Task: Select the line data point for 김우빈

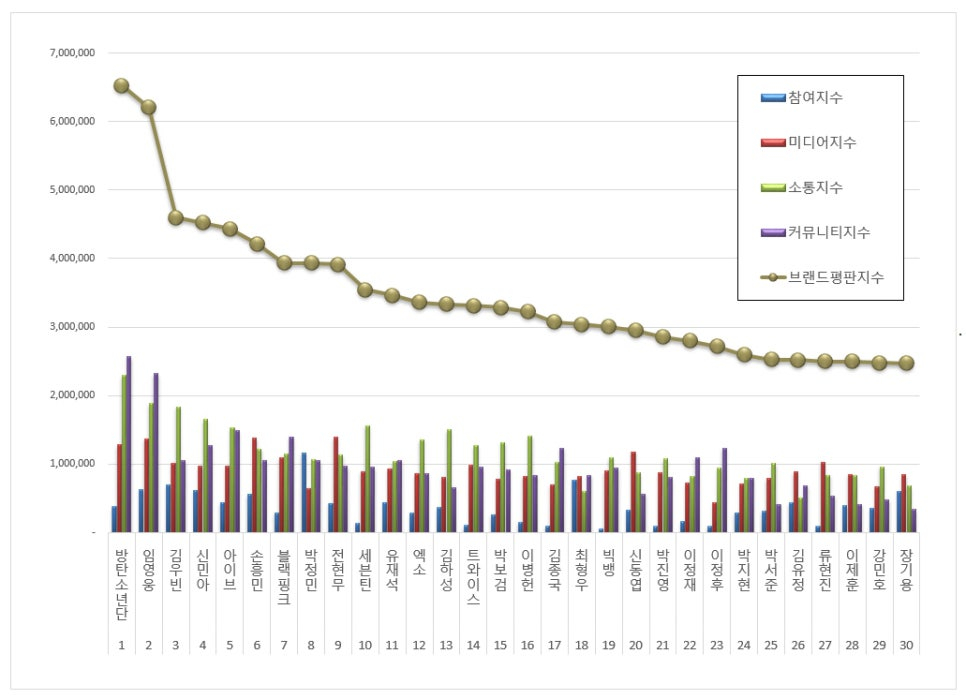Action: [x=176, y=217]
